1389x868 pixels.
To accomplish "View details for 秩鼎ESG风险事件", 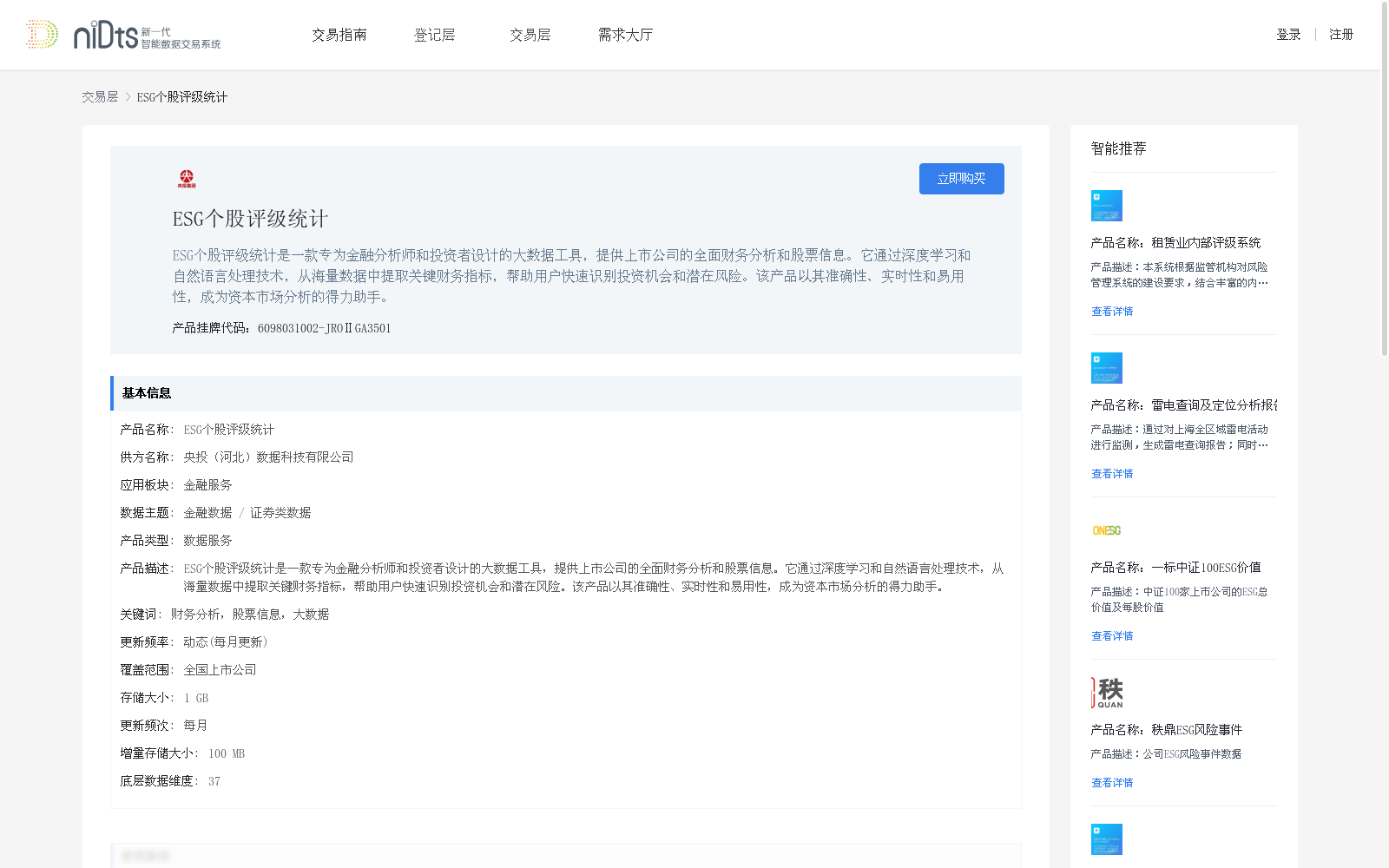I will 1112,783.
